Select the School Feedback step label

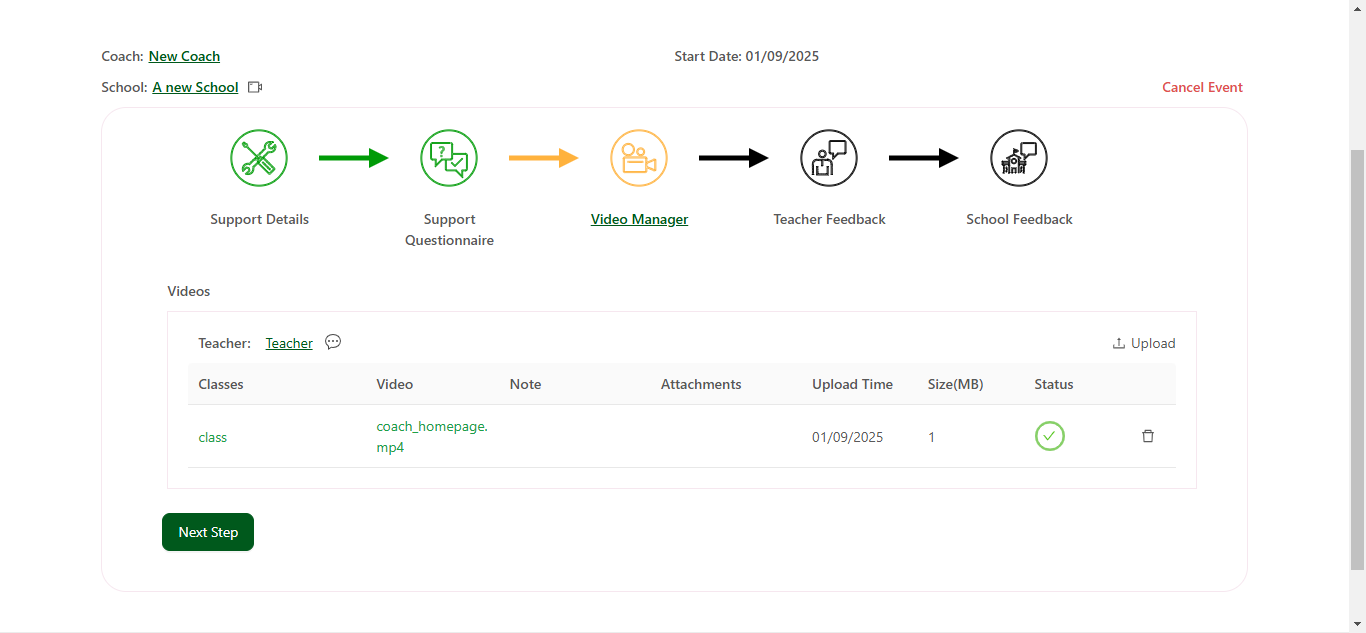pyautogui.click(x=1019, y=219)
